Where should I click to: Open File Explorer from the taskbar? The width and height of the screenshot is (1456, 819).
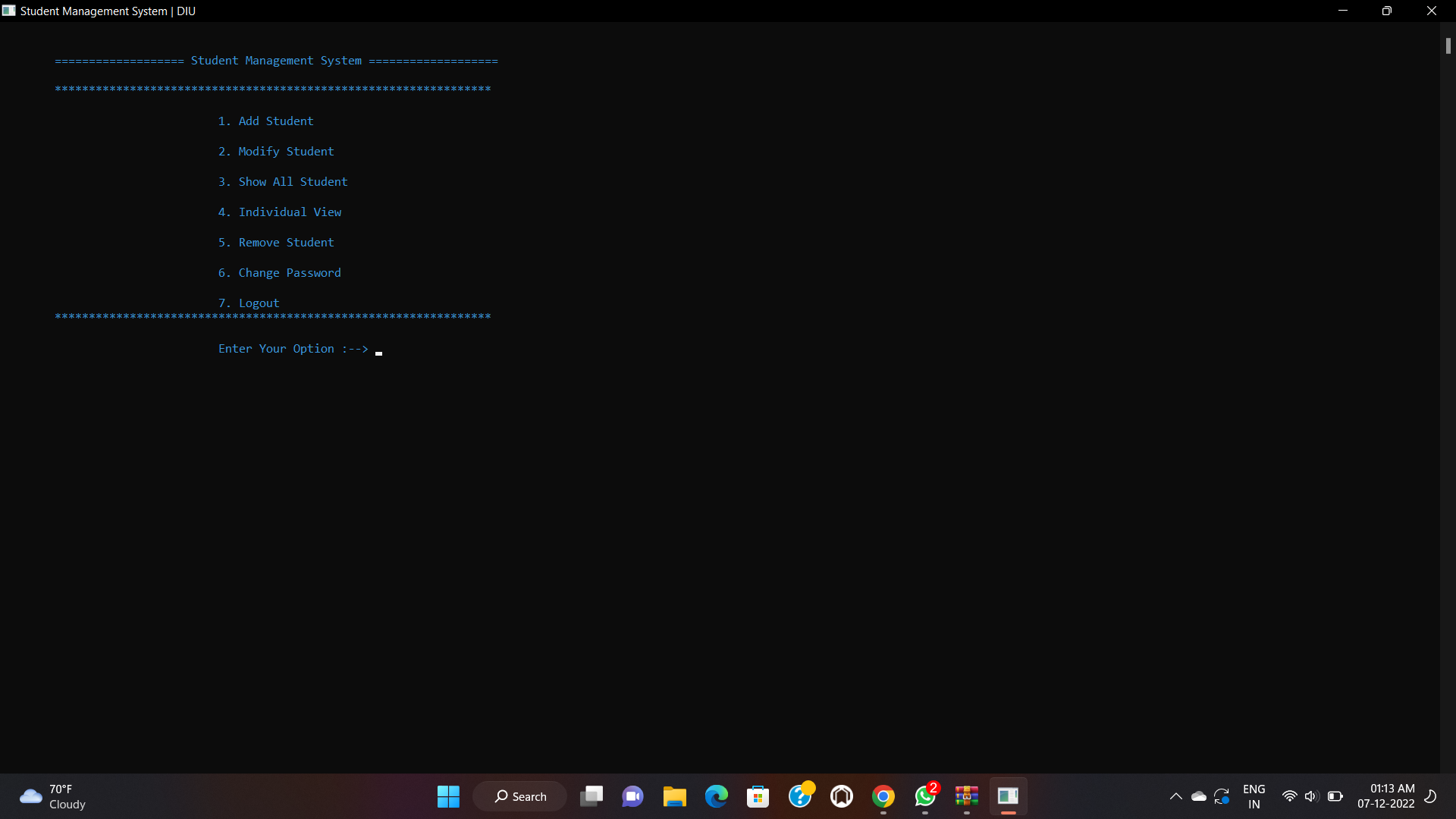coord(674,796)
